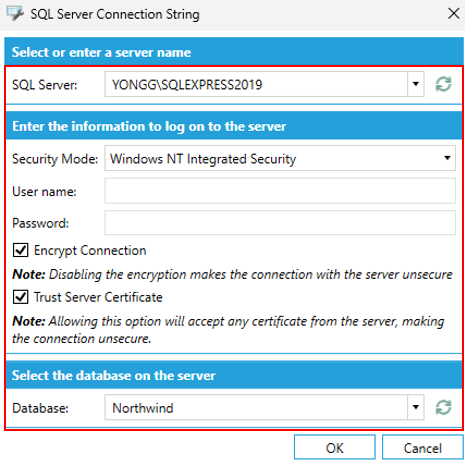Cancel the connection string dialog
This screenshot has width=465, height=460.
point(423,448)
